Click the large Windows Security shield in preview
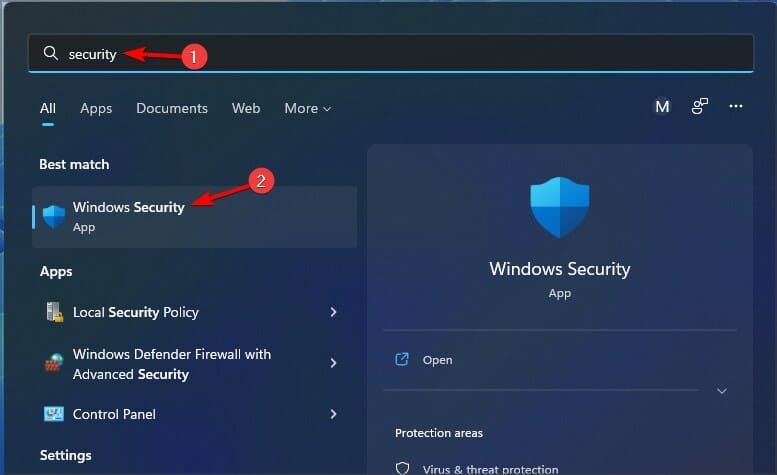This screenshot has width=777, height=475. click(559, 208)
